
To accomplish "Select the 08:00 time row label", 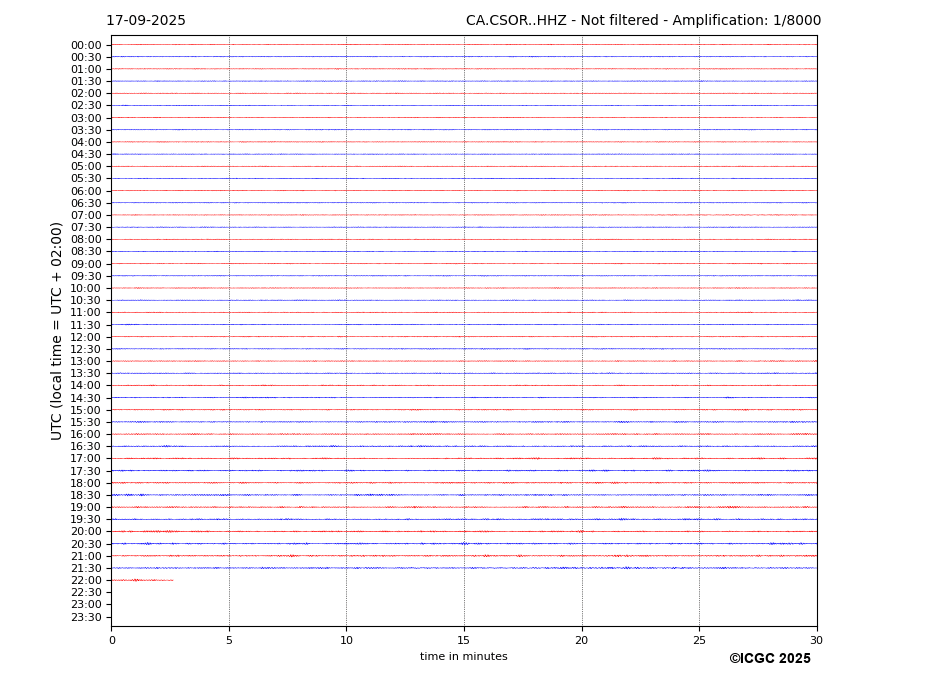I will pyautogui.click(x=86, y=240).
